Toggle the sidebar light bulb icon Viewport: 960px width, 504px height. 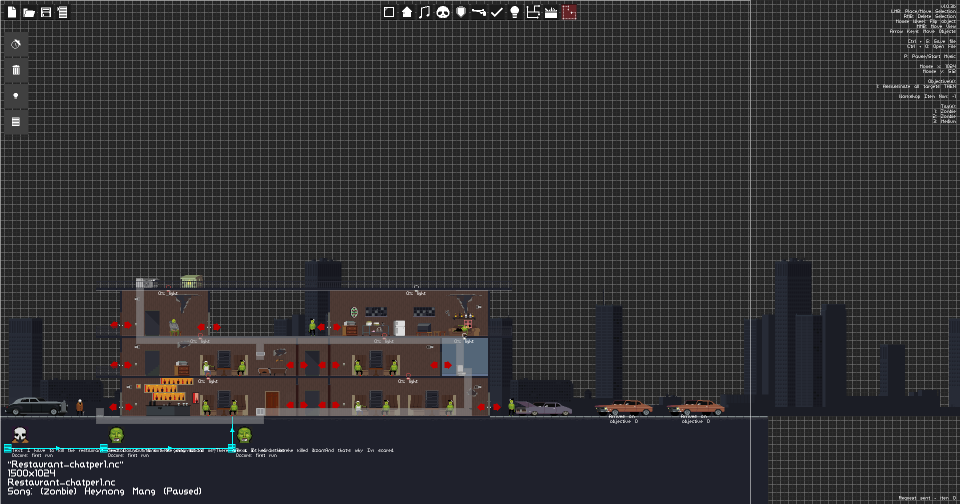[16, 96]
